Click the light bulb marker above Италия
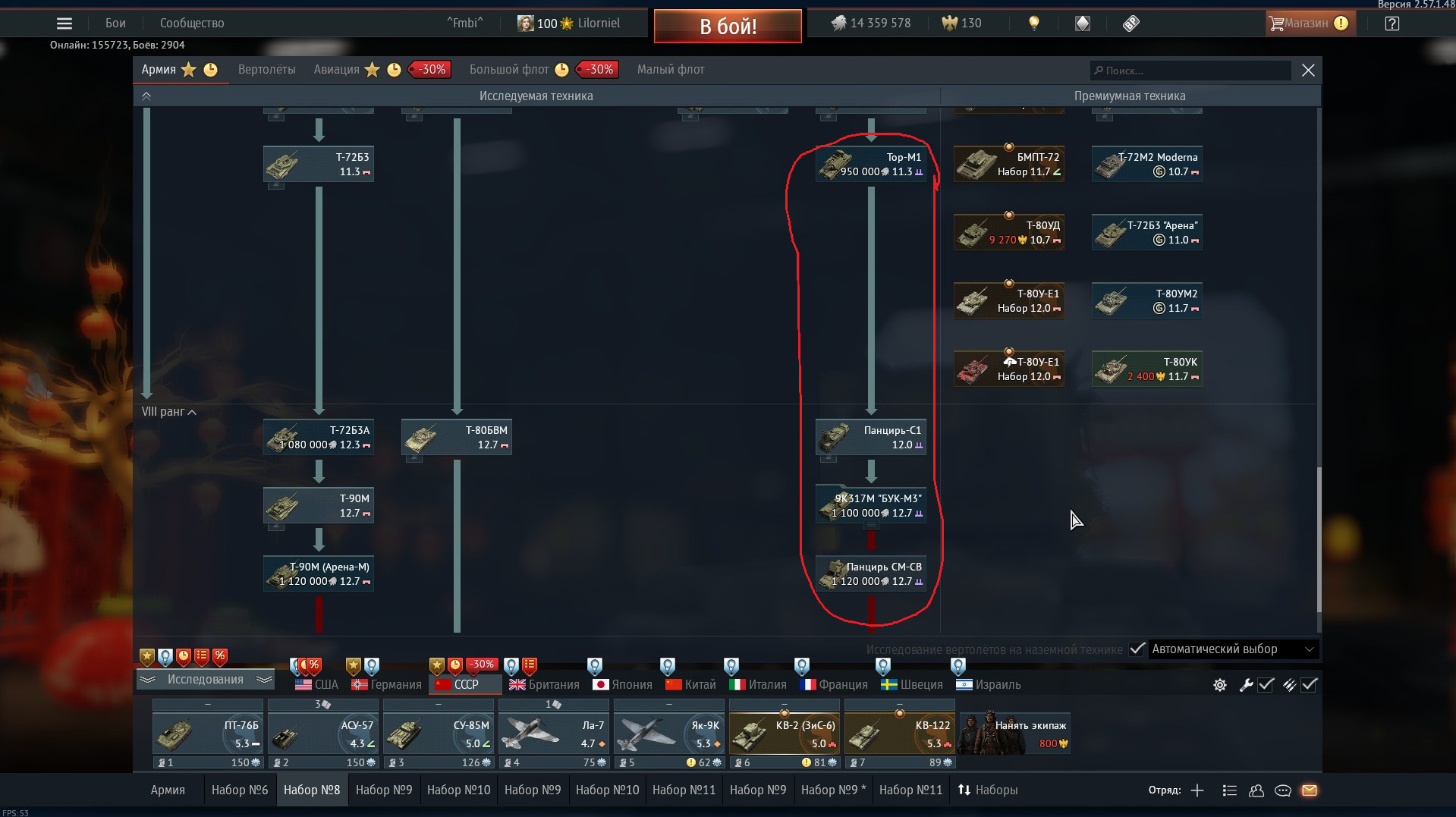1456x817 pixels. [731, 666]
